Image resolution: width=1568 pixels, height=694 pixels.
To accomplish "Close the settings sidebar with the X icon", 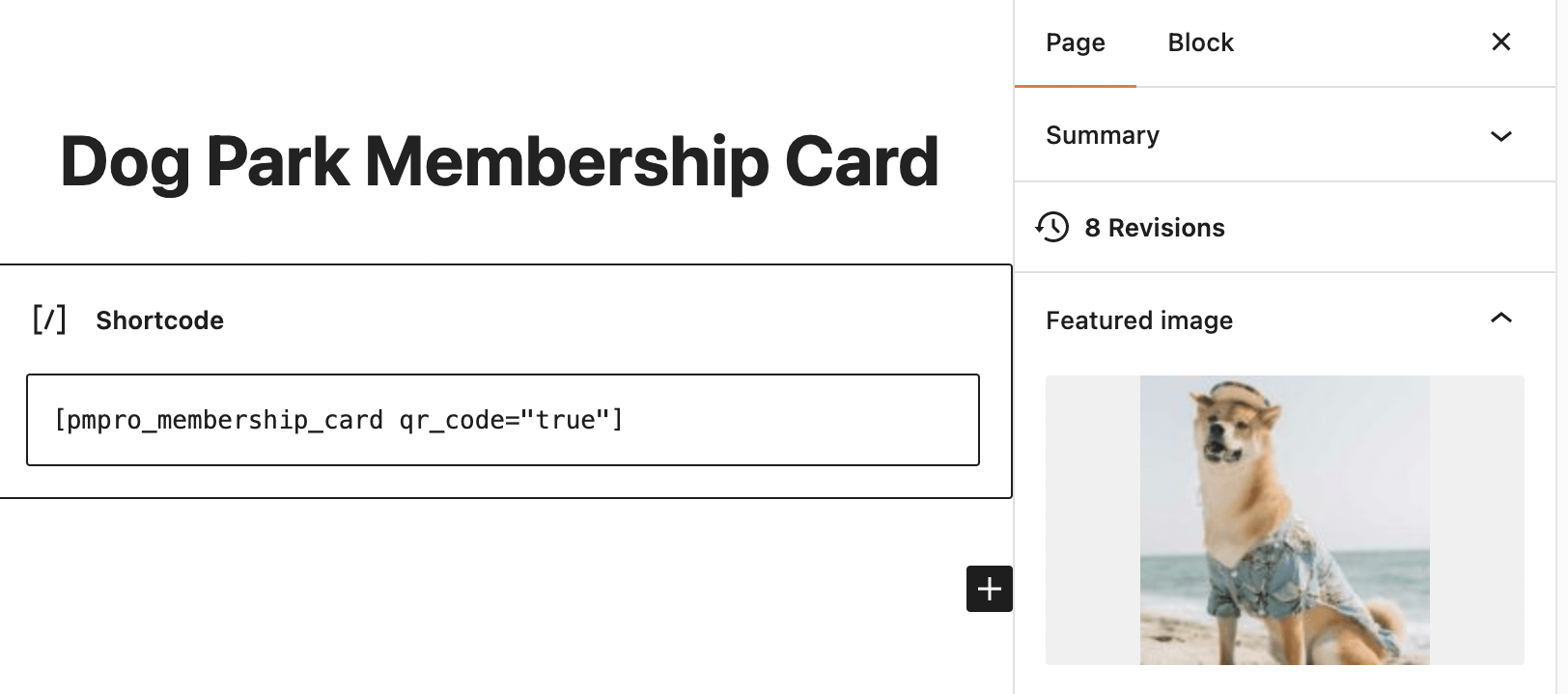I will (x=1501, y=42).
